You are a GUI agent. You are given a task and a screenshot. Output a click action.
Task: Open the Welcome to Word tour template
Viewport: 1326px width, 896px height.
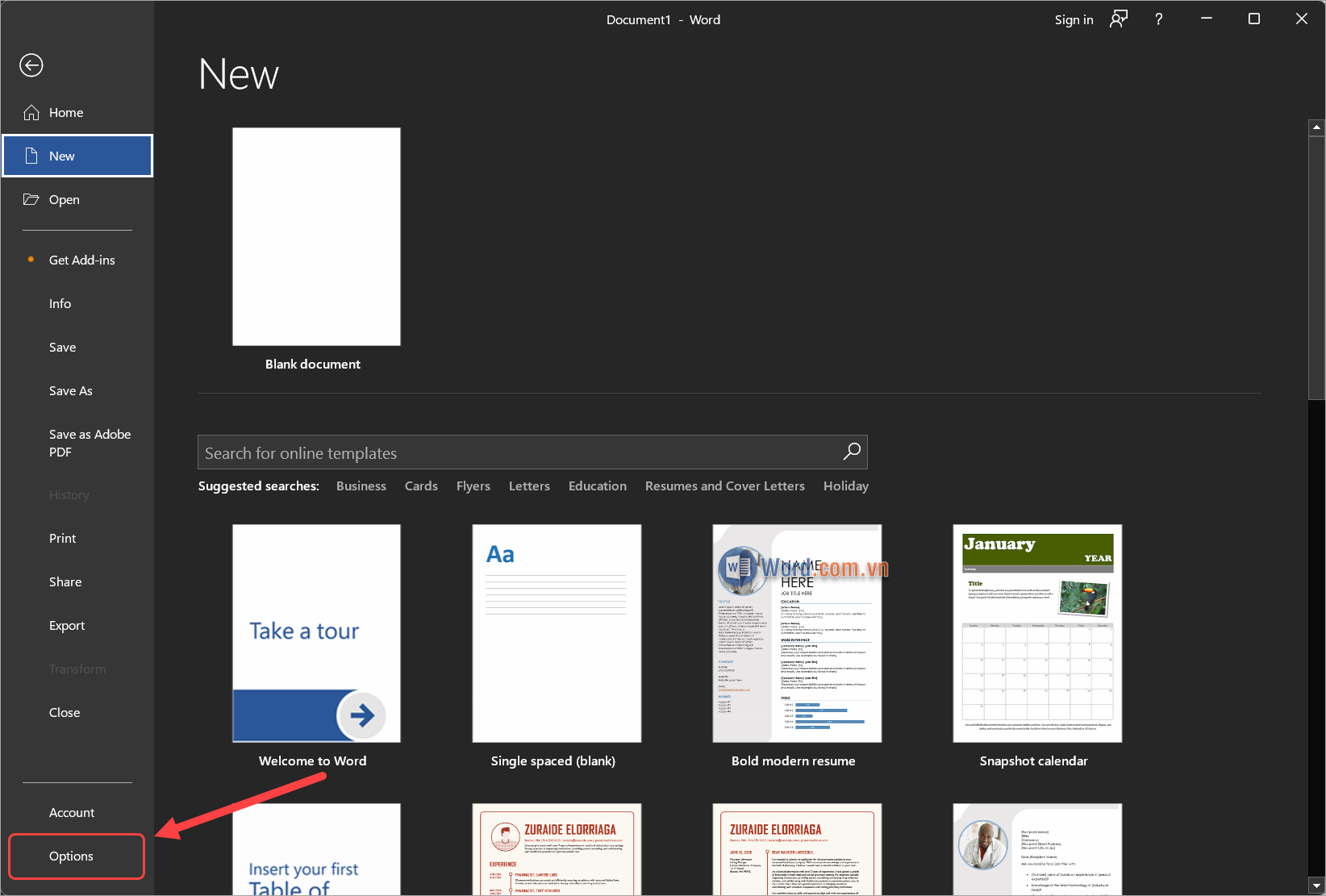tap(316, 634)
